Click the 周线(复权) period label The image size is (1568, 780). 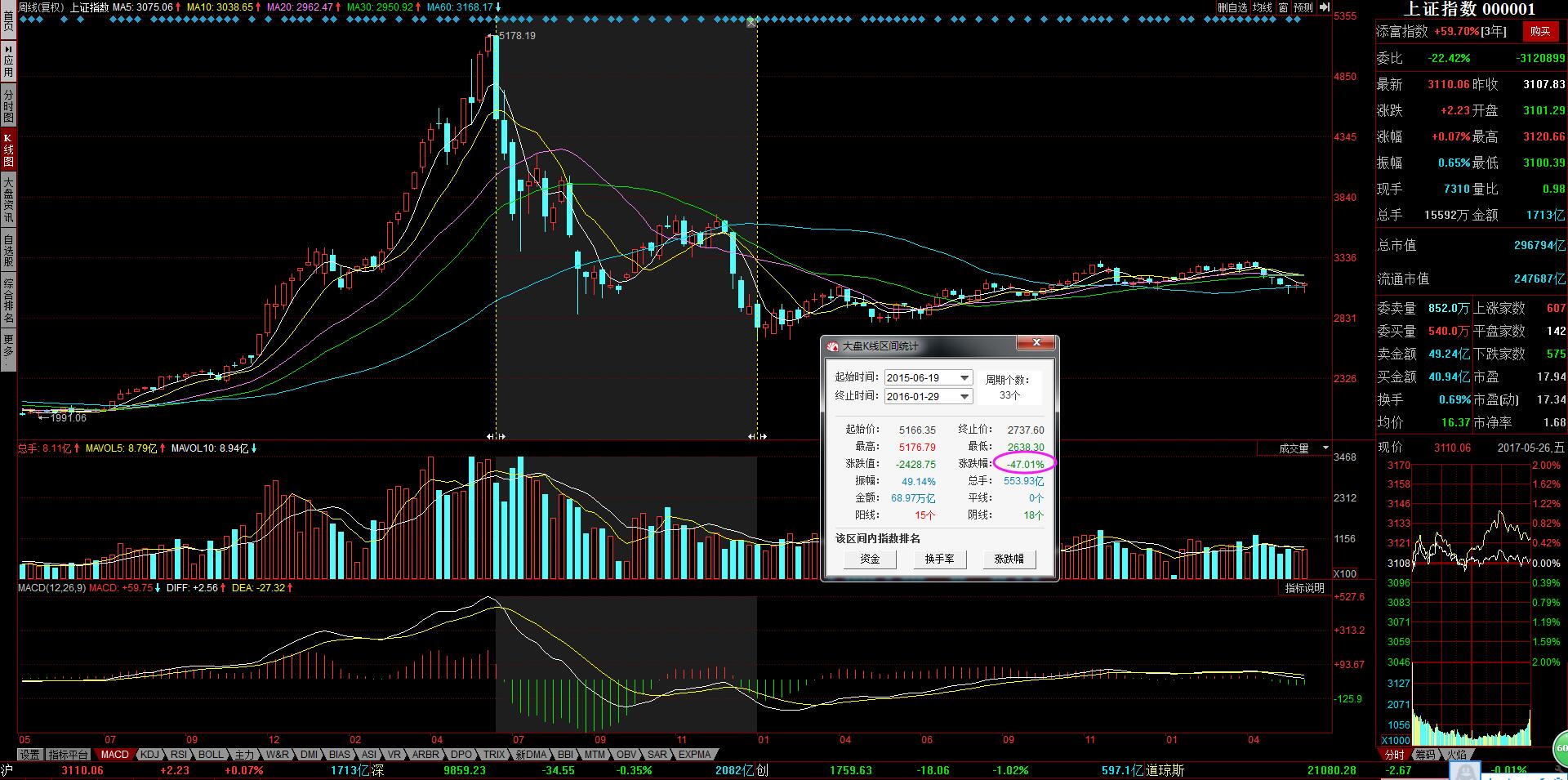click(x=41, y=7)
